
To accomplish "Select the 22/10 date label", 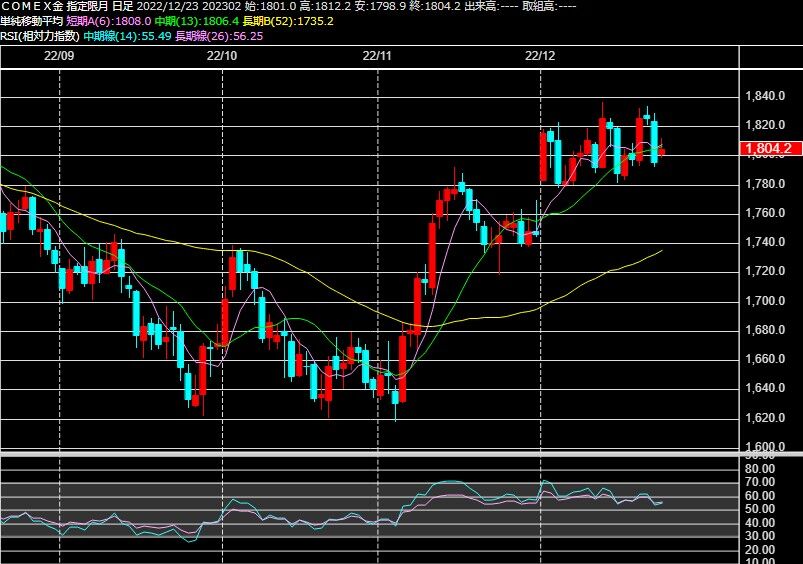I will 222,55.
